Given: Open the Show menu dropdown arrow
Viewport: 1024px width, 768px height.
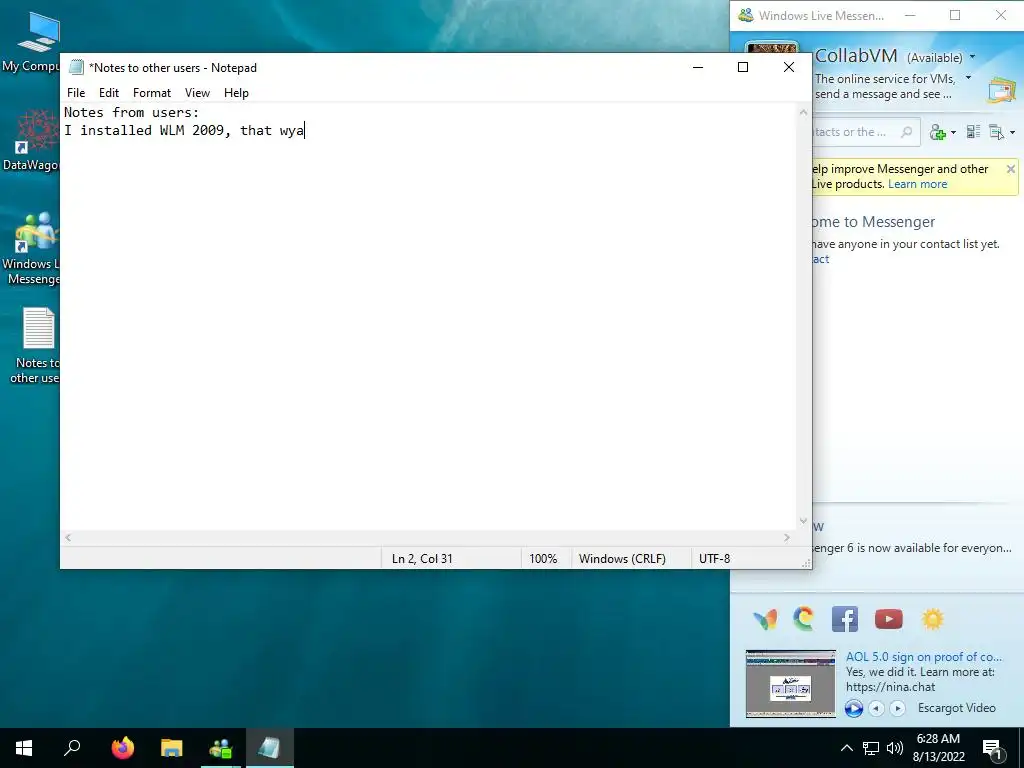Looking at the screenshot, I should [1012, 133].
